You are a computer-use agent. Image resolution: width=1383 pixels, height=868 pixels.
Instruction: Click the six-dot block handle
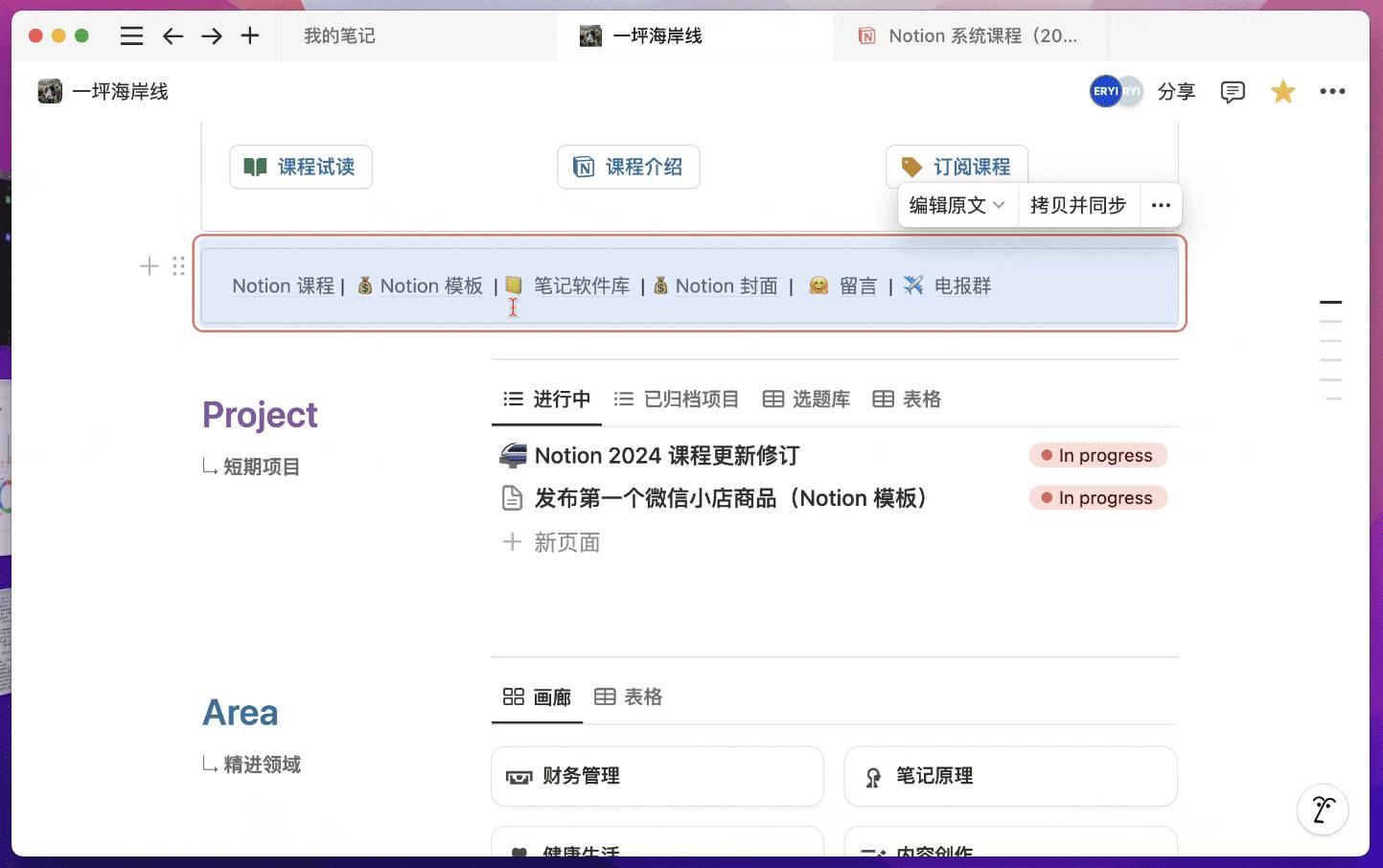click(x=178, y=266)
